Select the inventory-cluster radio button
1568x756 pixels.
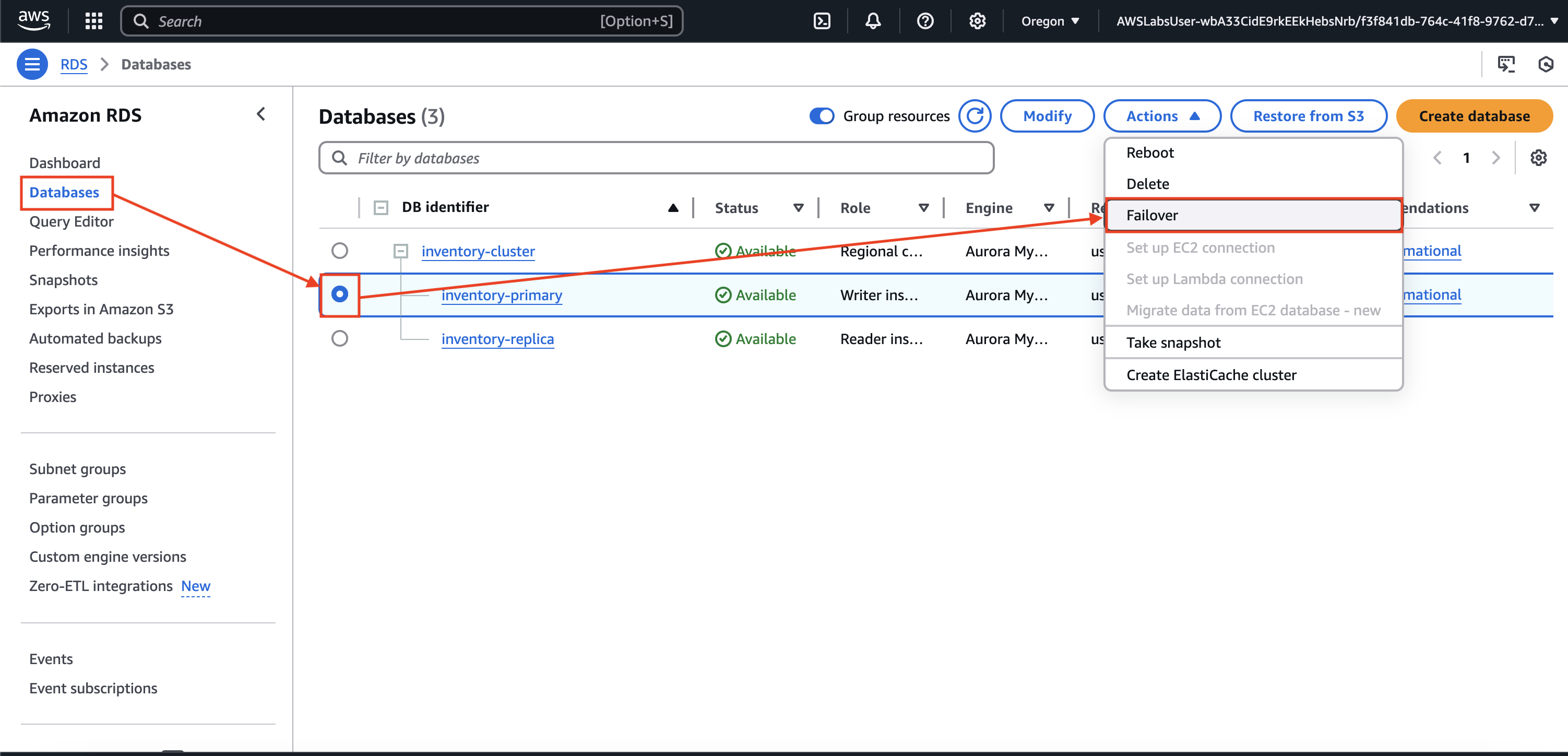pos(340,251)
